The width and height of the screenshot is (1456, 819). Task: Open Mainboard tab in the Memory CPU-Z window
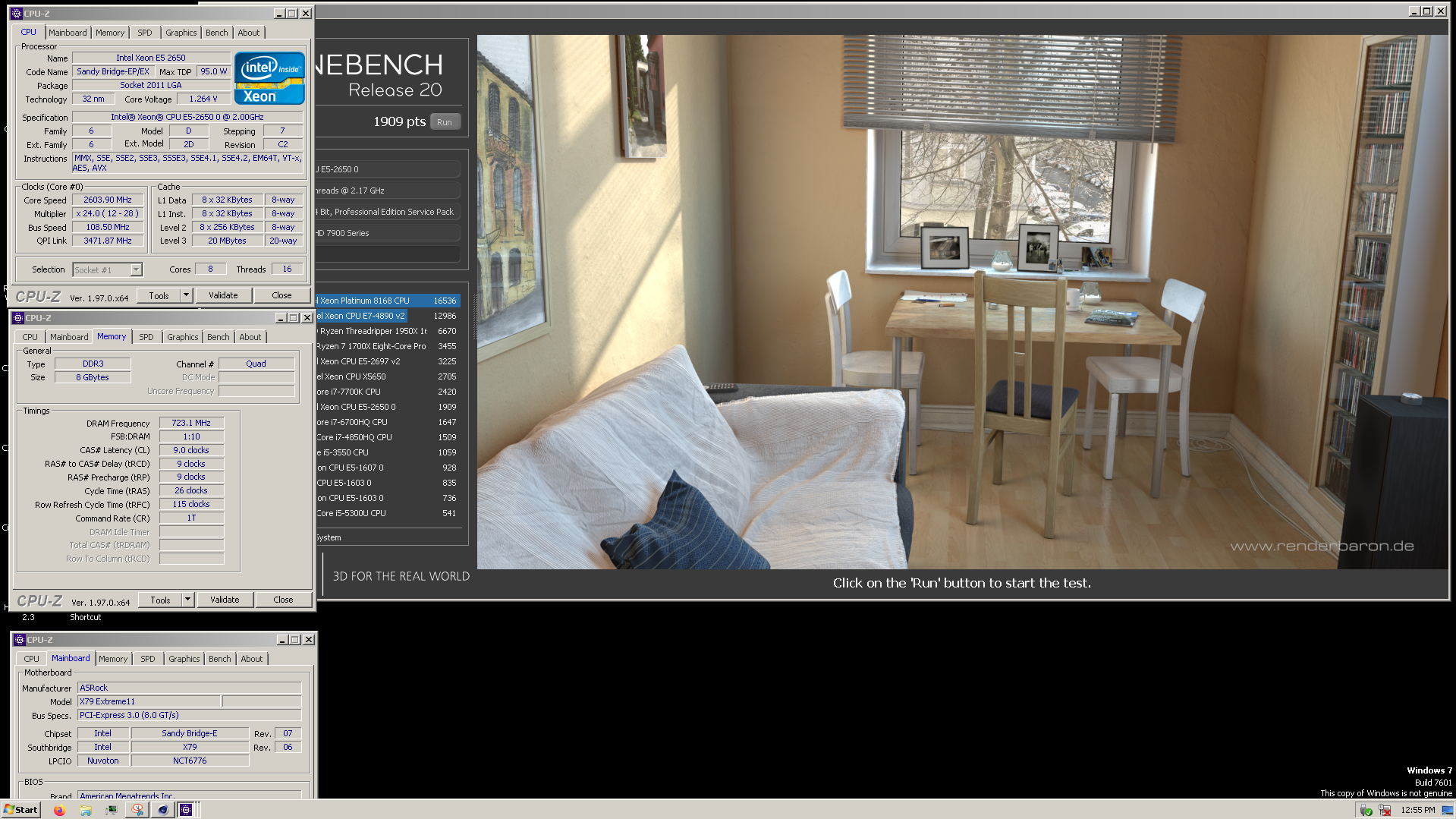pyautogui.click(x=69, y=337)
